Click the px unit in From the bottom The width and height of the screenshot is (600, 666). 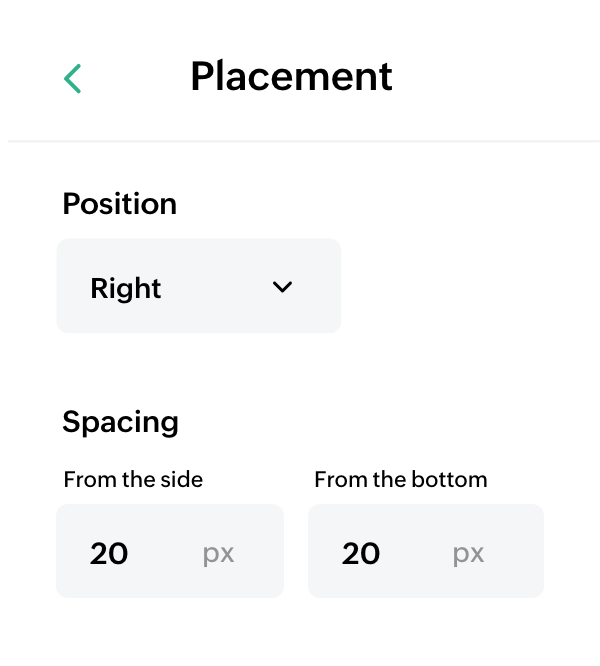pos(468,554)
